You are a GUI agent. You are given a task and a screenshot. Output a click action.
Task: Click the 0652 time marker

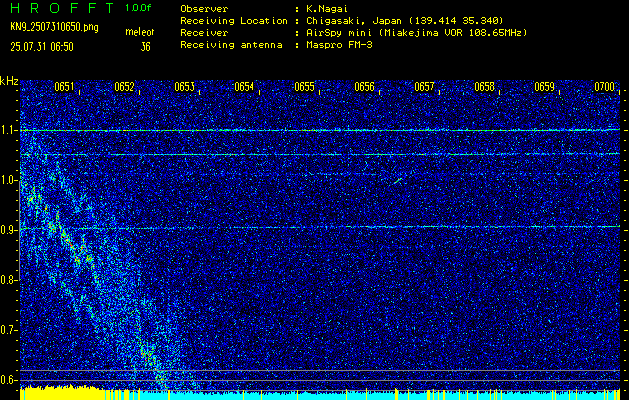pyautogui.click(x=124, y=87)
